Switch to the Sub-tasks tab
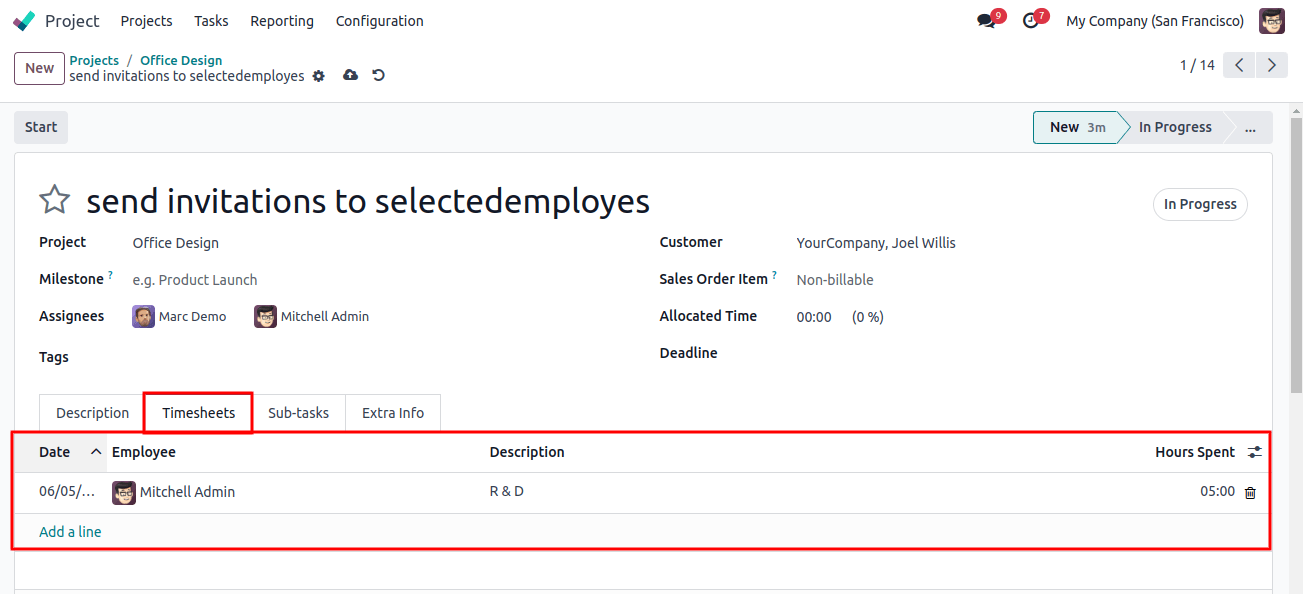Screen dimensions: 1303x594 pos(298,413)
